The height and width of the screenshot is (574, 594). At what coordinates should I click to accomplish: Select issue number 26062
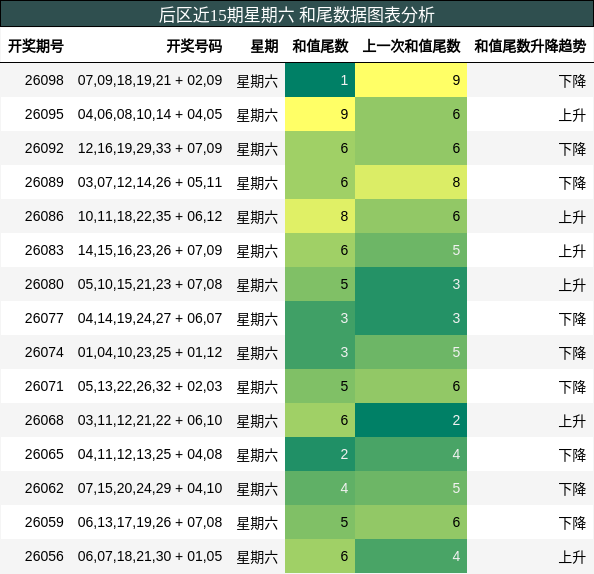tap(44, 488)
